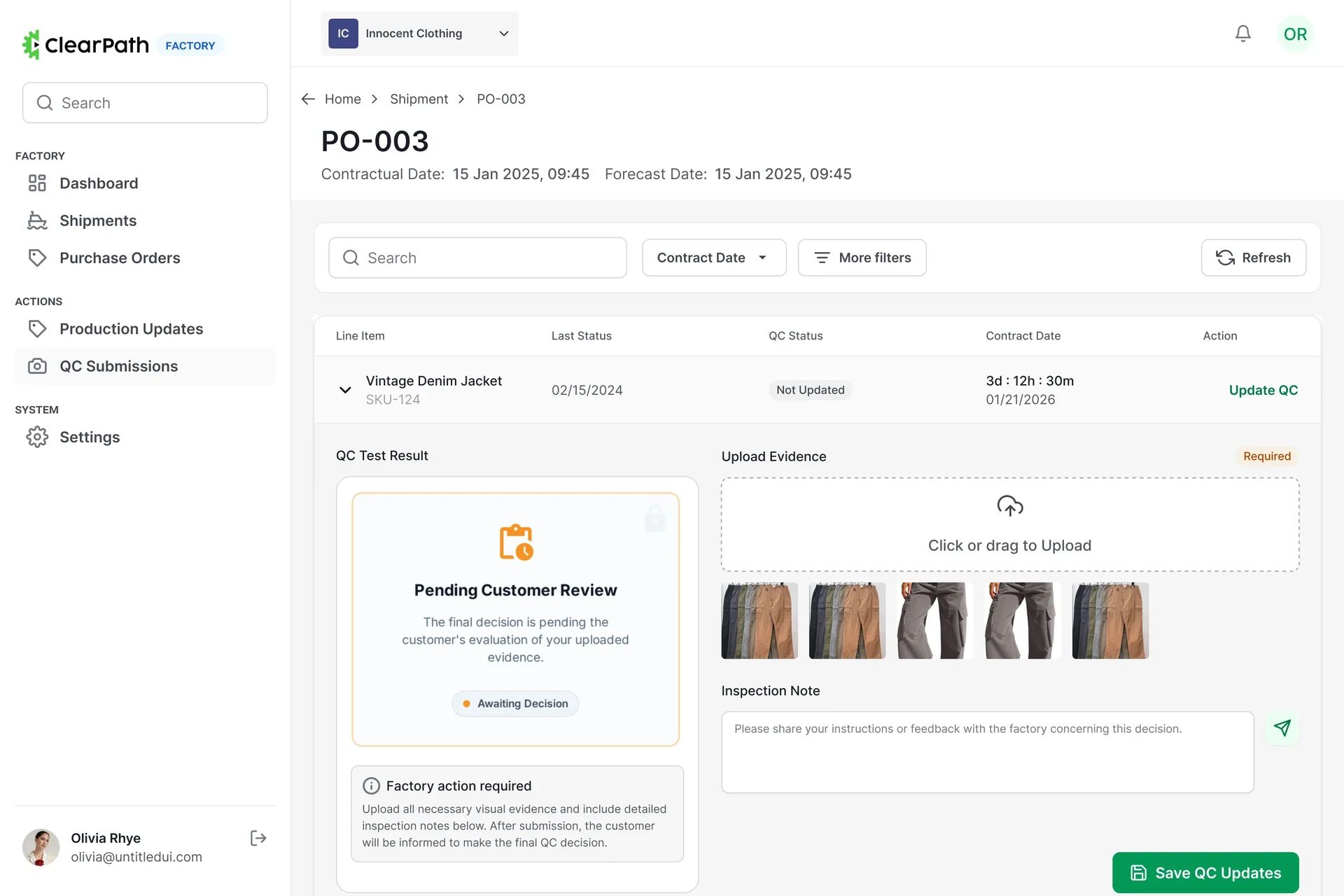Open Settings in the sidebar
This screenshot has width=1344, height=896.
(145, 437)
